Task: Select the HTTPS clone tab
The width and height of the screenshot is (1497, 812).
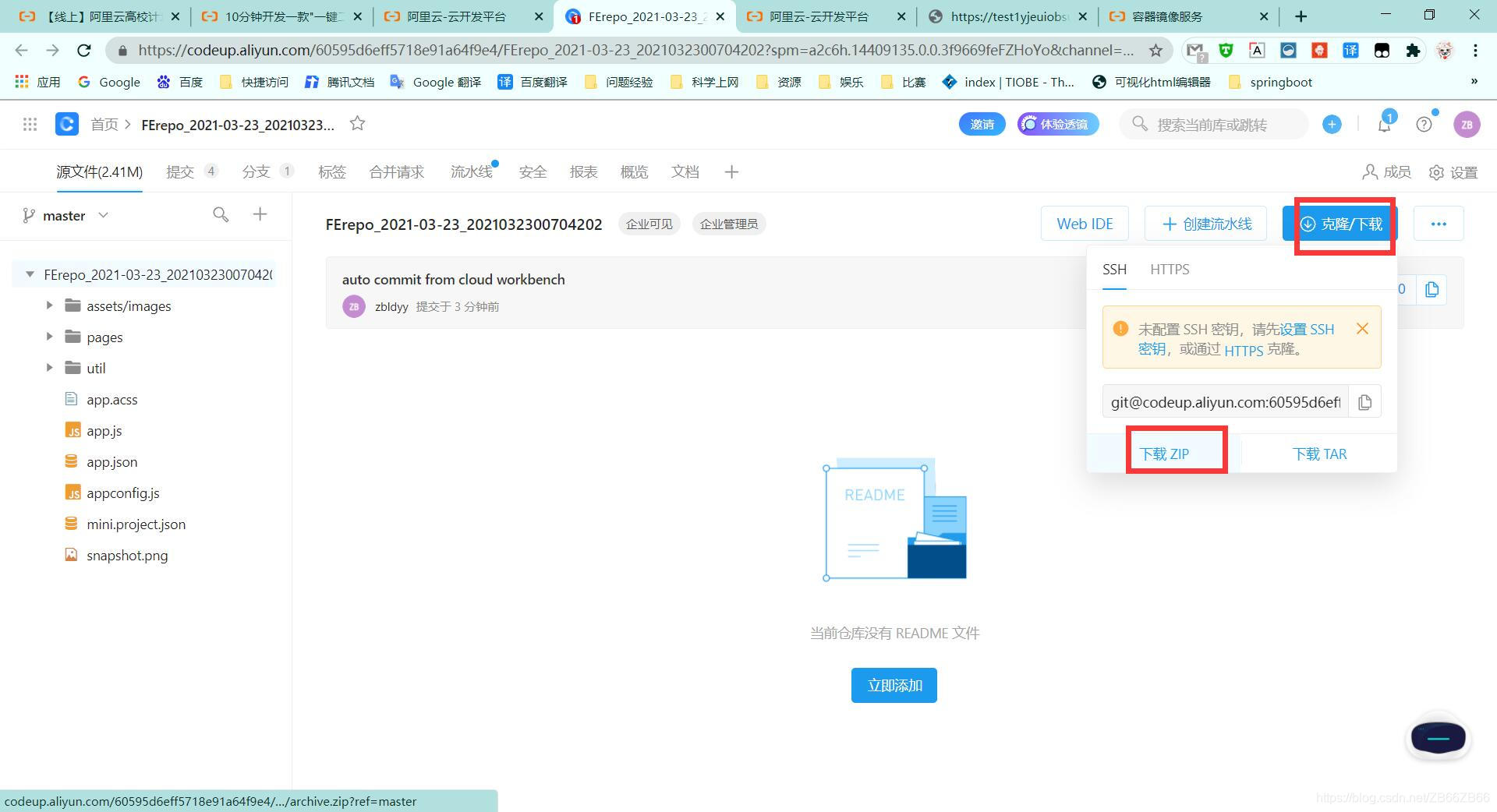Action: tap(1170, 270)
